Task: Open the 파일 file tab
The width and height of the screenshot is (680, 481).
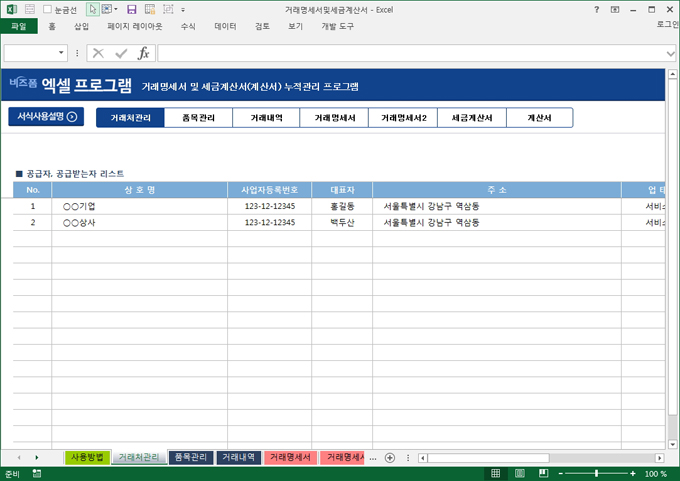Action: 19,26
